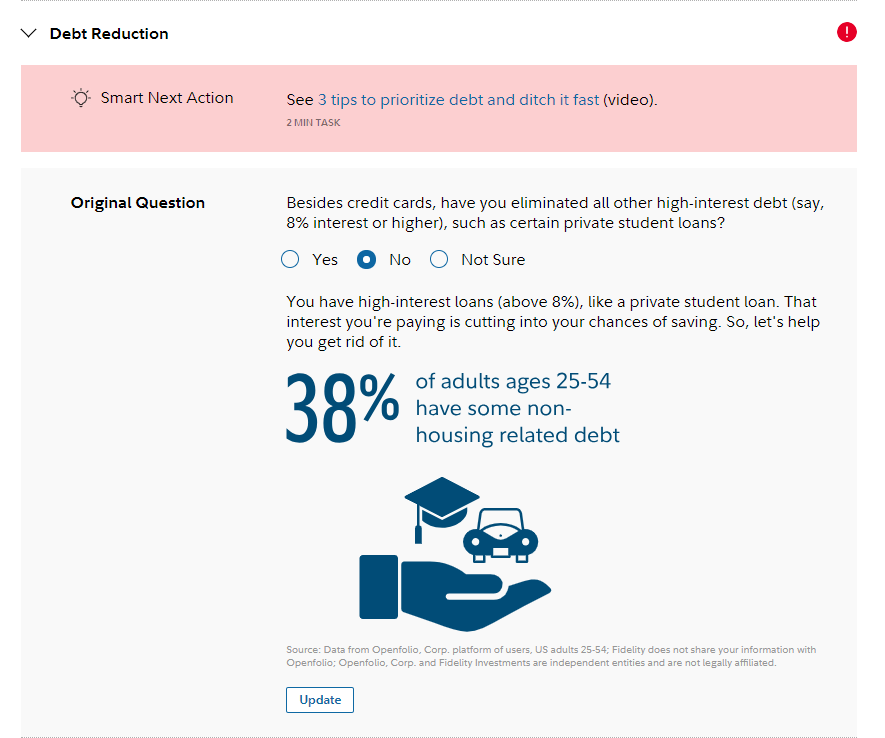Screen dimensions: 885x738
Task: Click the high-interest debt question text
Action: click(x=555, y=213)
